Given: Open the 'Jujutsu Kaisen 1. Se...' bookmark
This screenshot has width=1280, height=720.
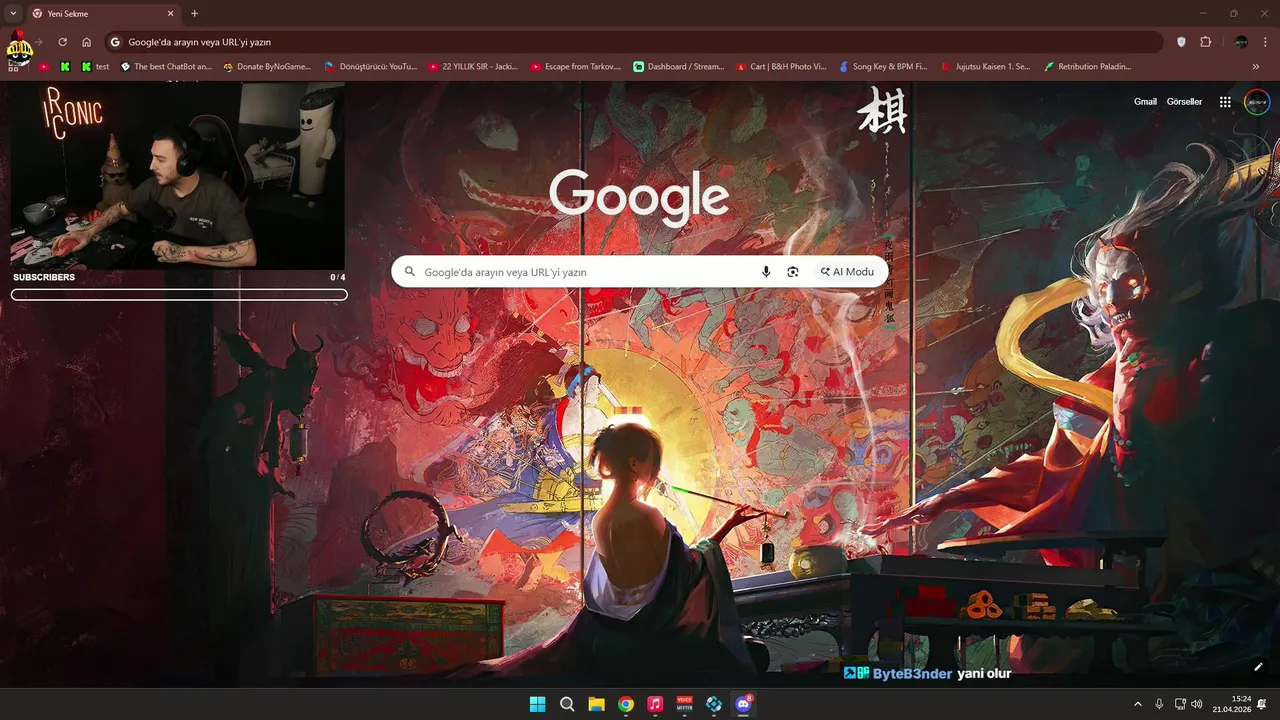Looking at the screenshot, I should [986, 67].
